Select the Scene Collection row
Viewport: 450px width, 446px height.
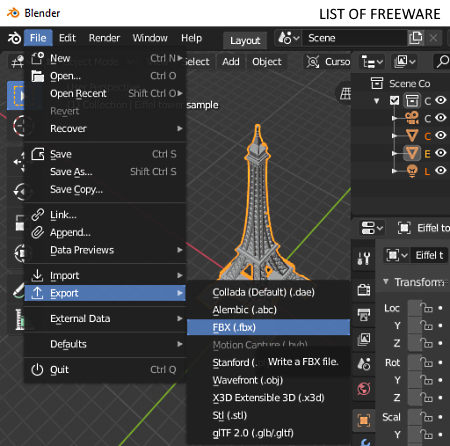(x=401, y=83)
